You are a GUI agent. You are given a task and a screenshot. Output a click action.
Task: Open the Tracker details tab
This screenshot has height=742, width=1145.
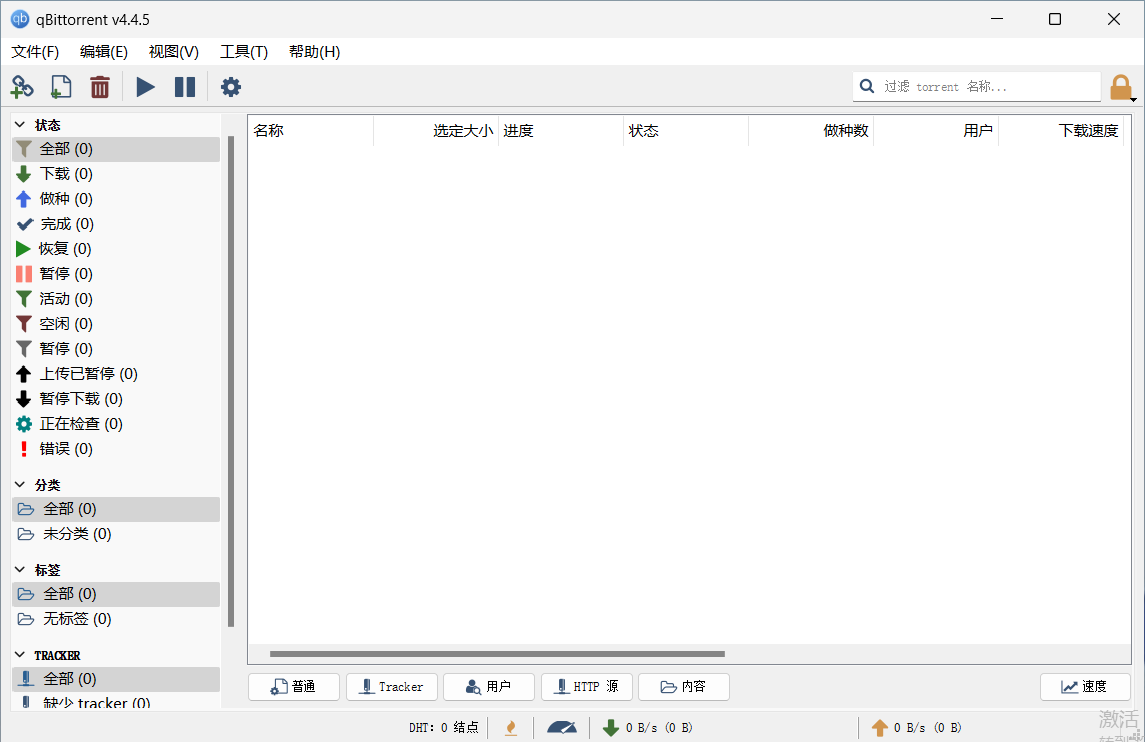pos(391,686)
